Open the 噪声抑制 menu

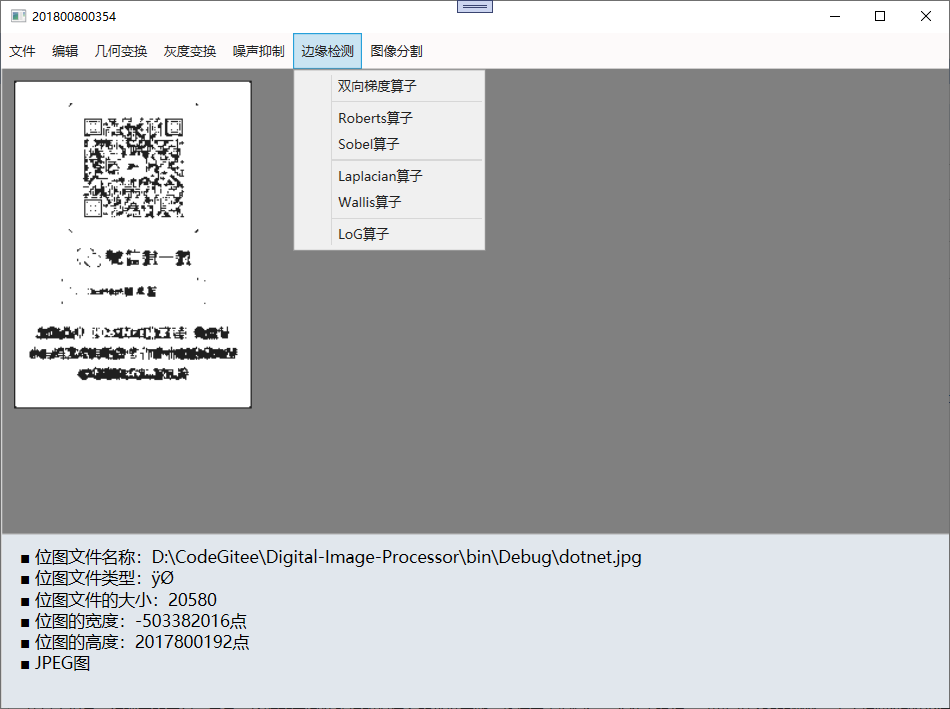click(259, 52)
